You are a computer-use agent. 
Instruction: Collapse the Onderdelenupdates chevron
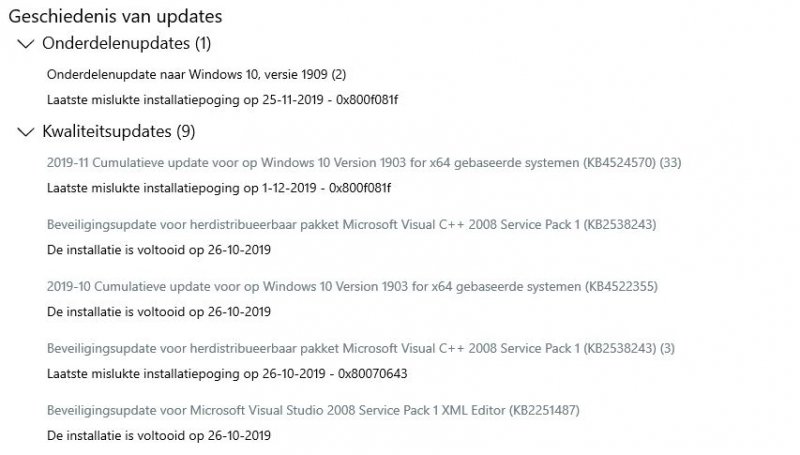click(24, 44)
